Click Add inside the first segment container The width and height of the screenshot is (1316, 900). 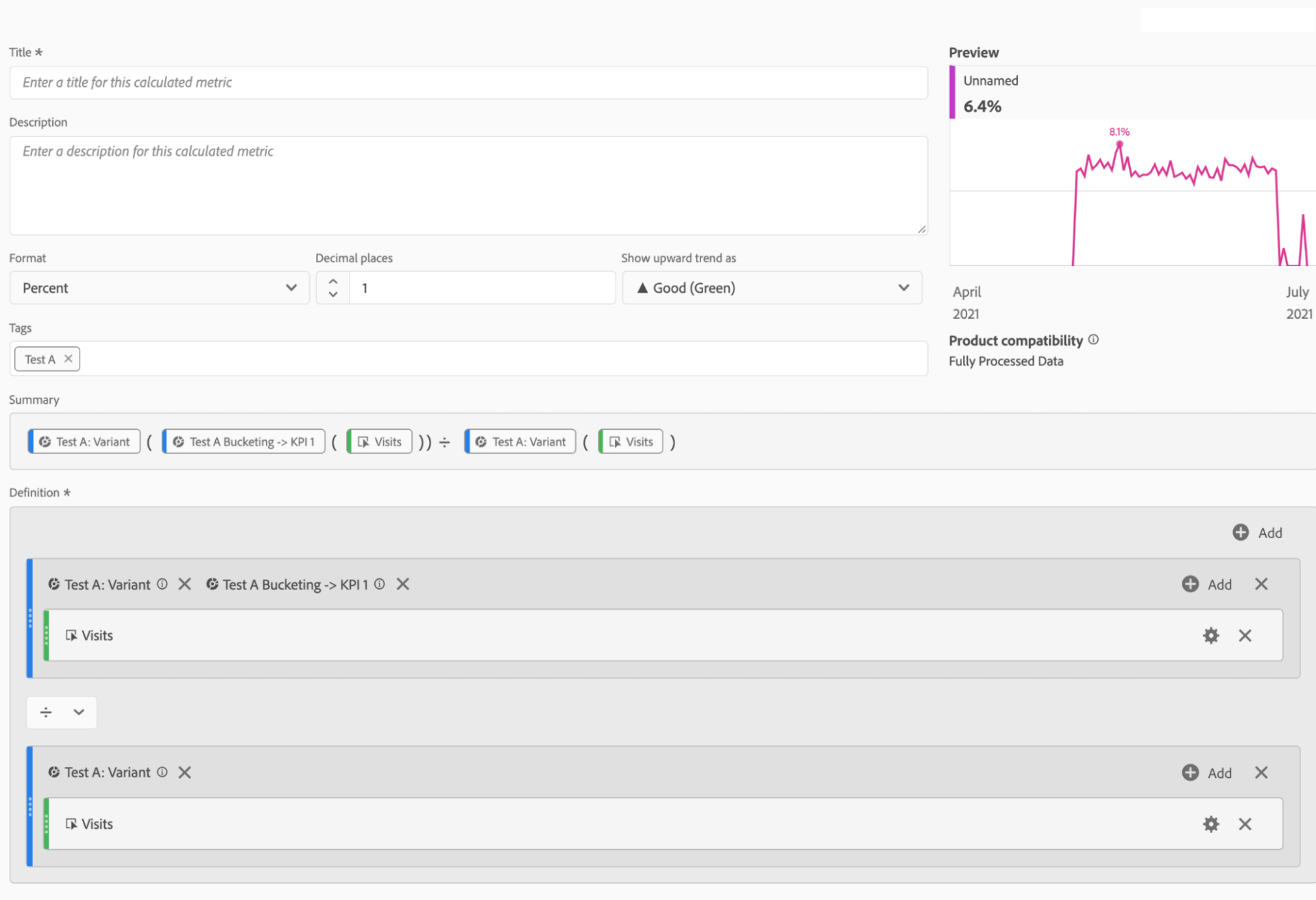pyautogui.click(x=1207, y=584)
